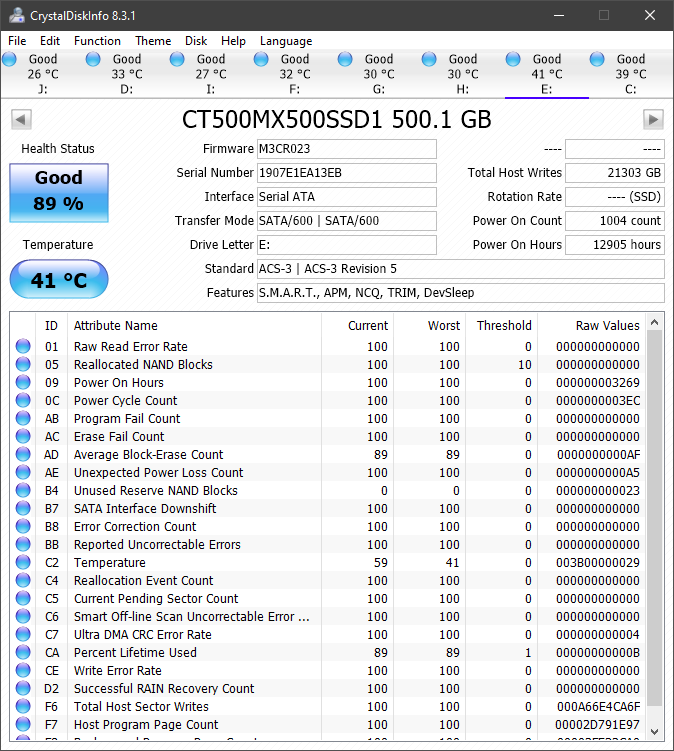Click the Serial Number field
This screenshot has width=674, height=751.
pyautogui.click(x=347, y=173)
